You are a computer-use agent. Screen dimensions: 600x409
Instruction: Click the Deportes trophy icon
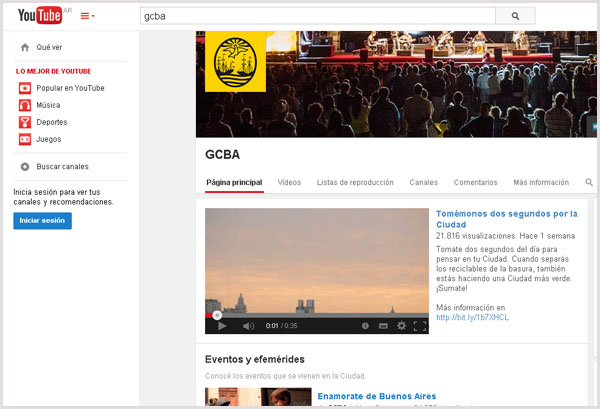pos(25,122)
